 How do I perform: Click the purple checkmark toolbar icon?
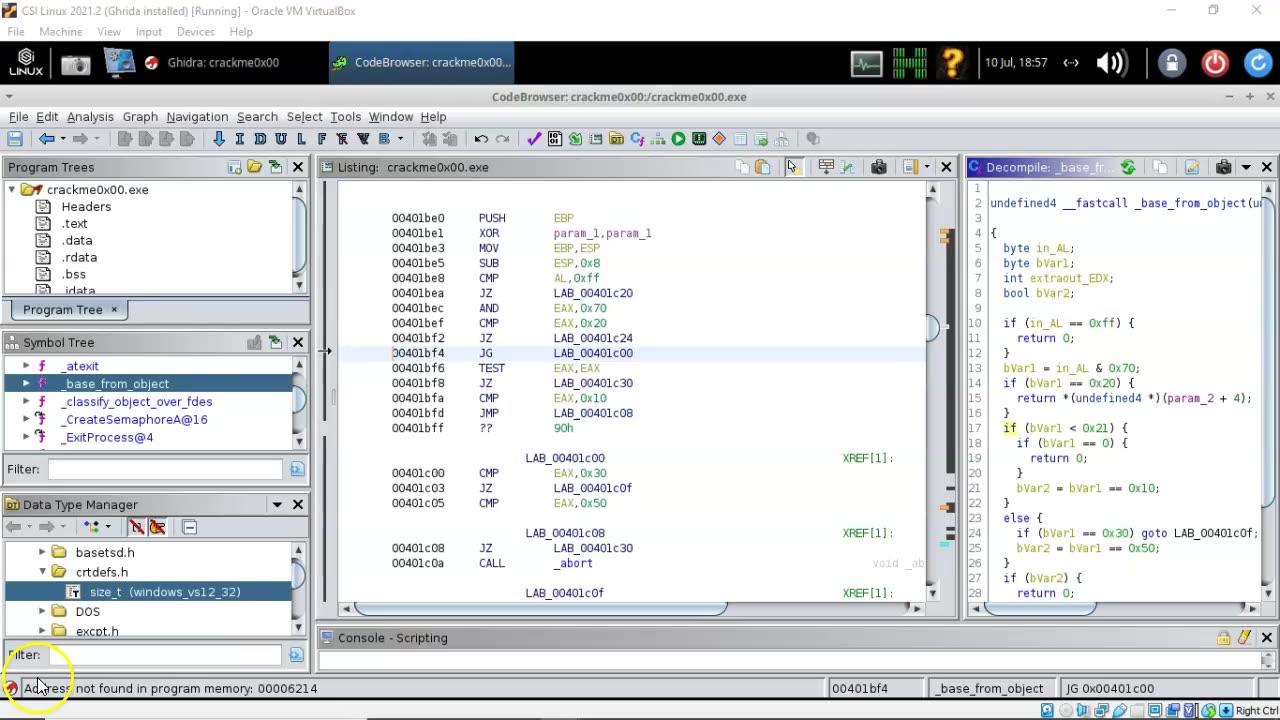[534, 139]
